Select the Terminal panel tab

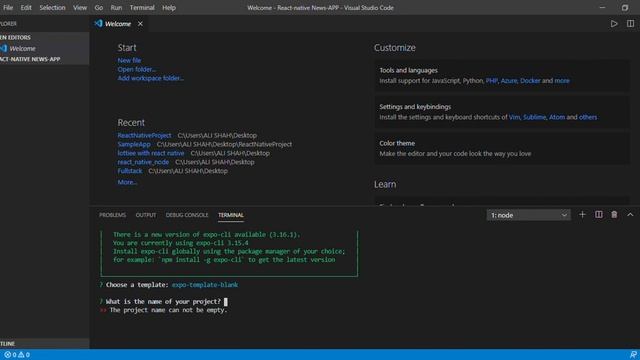click(x=231, y=215)
